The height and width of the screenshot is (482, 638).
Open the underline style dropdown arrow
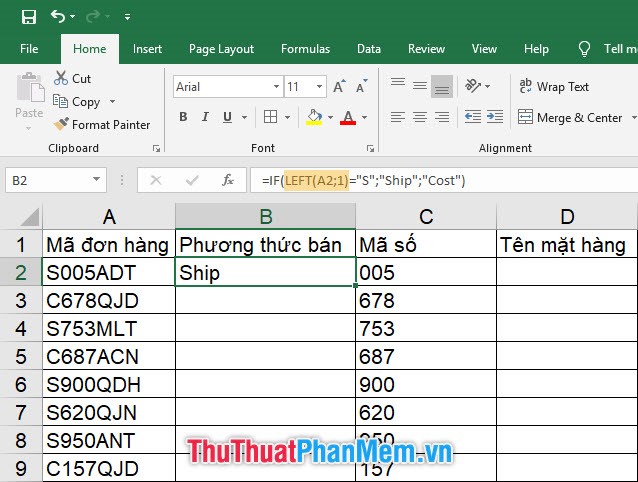click(x=244, y=118)
